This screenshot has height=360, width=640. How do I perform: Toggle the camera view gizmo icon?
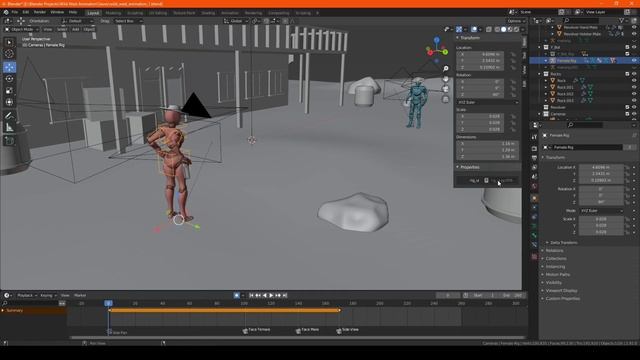(446, 89)
